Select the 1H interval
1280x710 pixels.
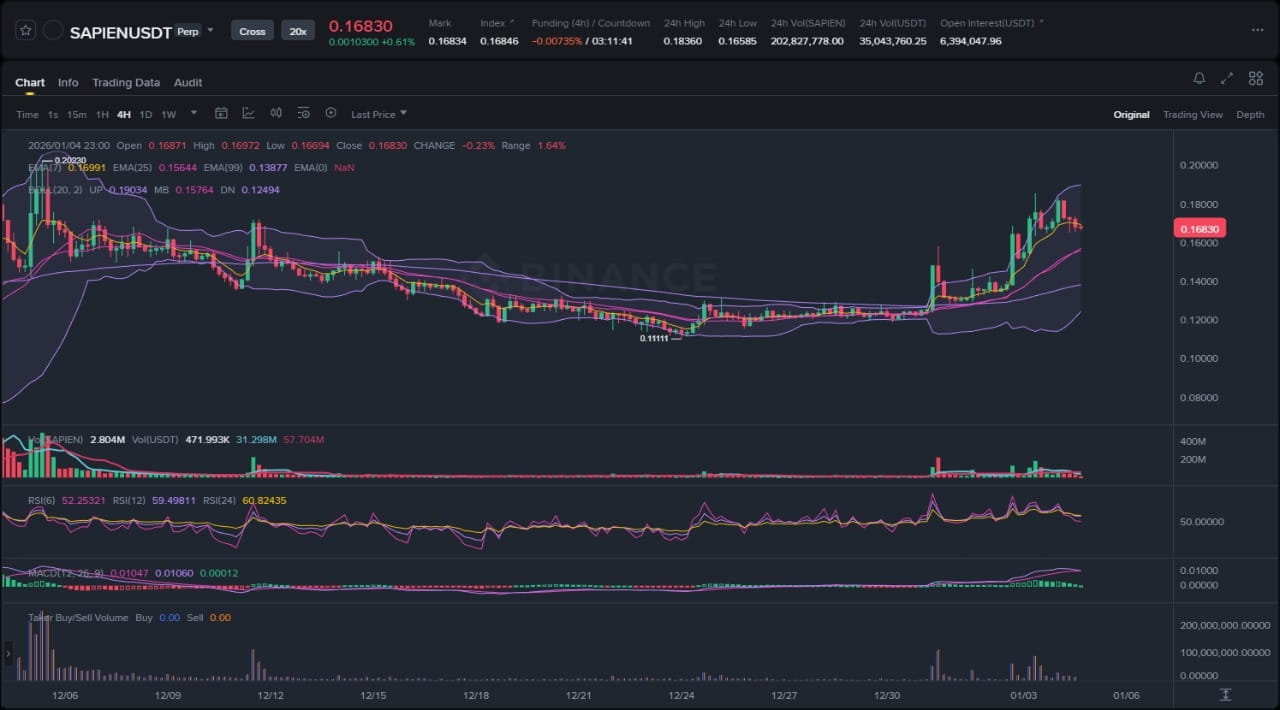[x=102, y=114]
